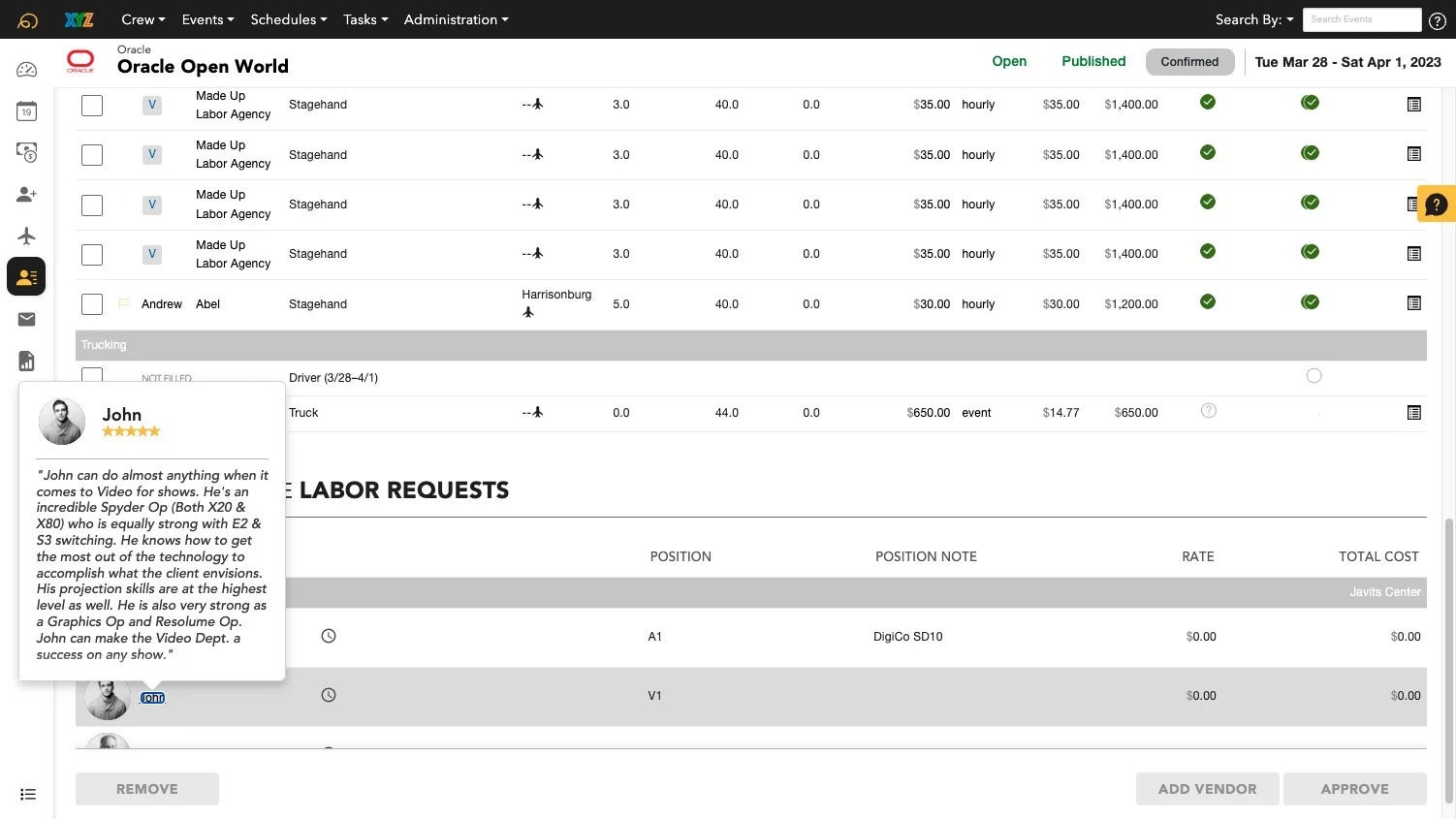Tick the checkbox for NOT FILLED Driver row

(x=92, y=374)
